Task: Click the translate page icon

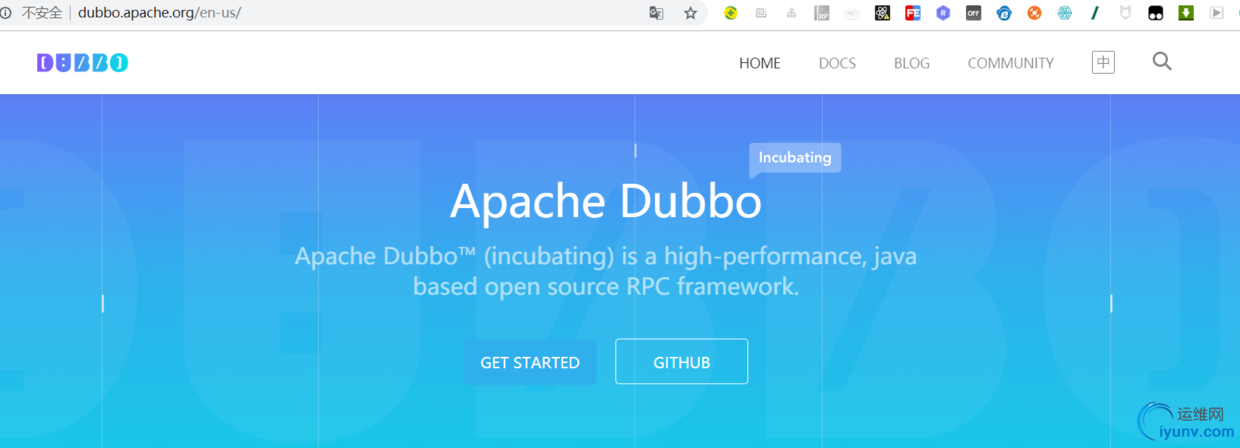Action: 656,13
